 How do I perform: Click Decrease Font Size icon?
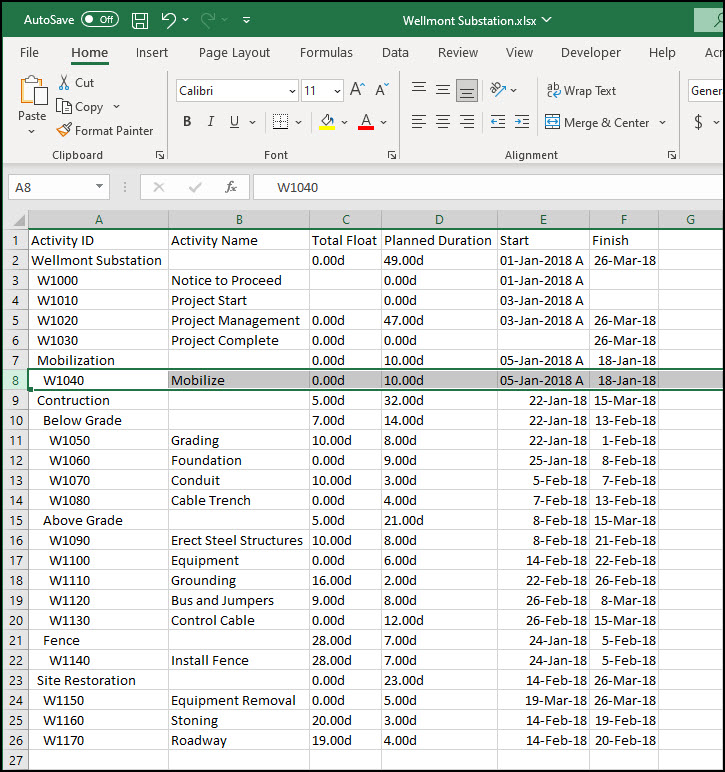coord(381,90)
